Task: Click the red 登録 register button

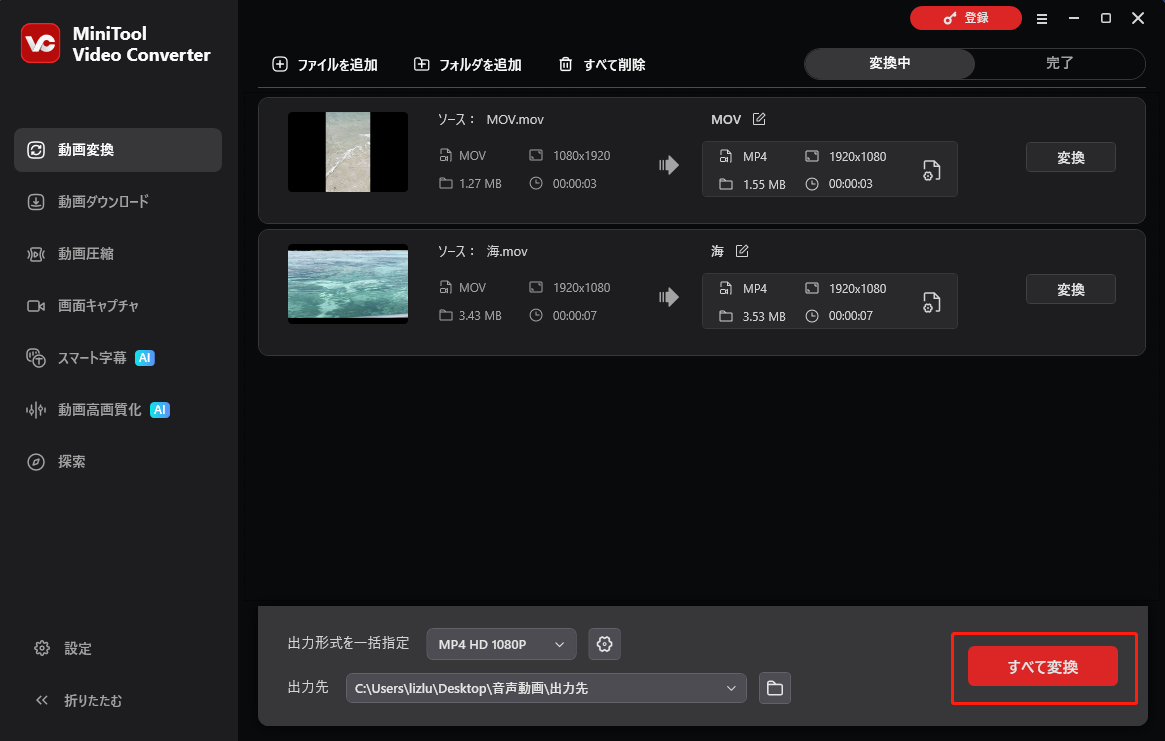Action: [x=965, y=18]
